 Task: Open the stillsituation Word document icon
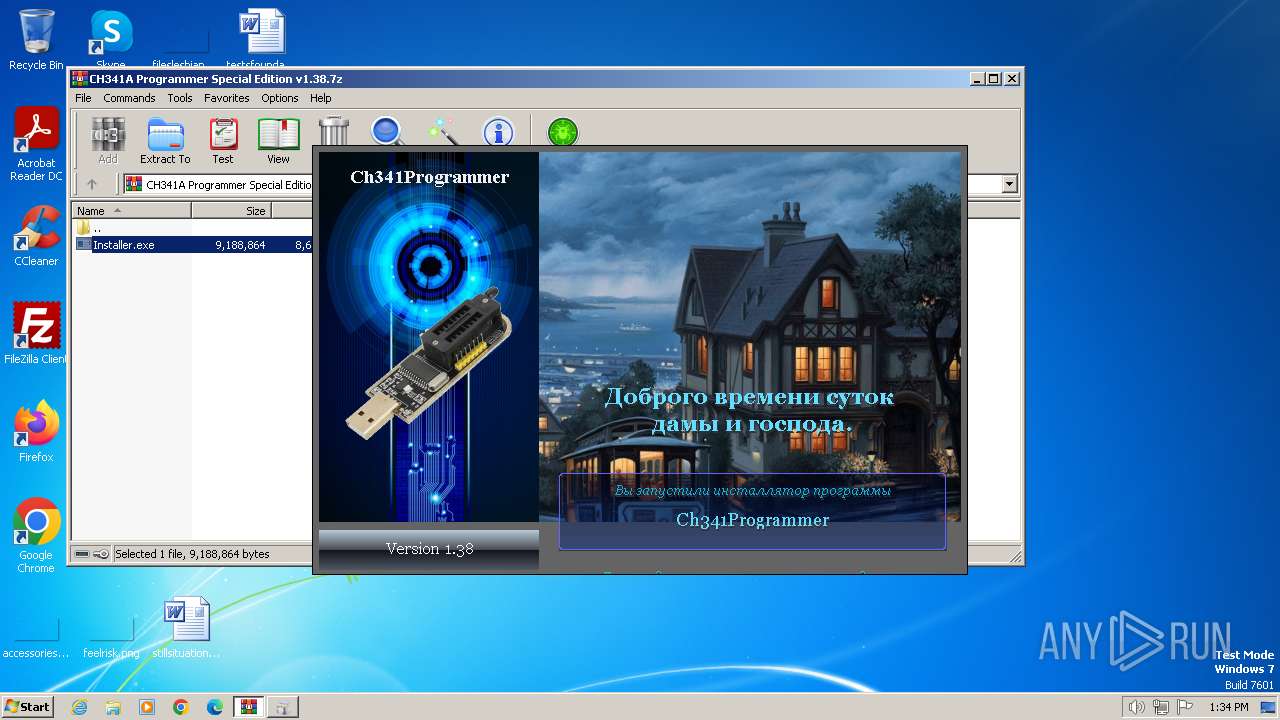186,628
